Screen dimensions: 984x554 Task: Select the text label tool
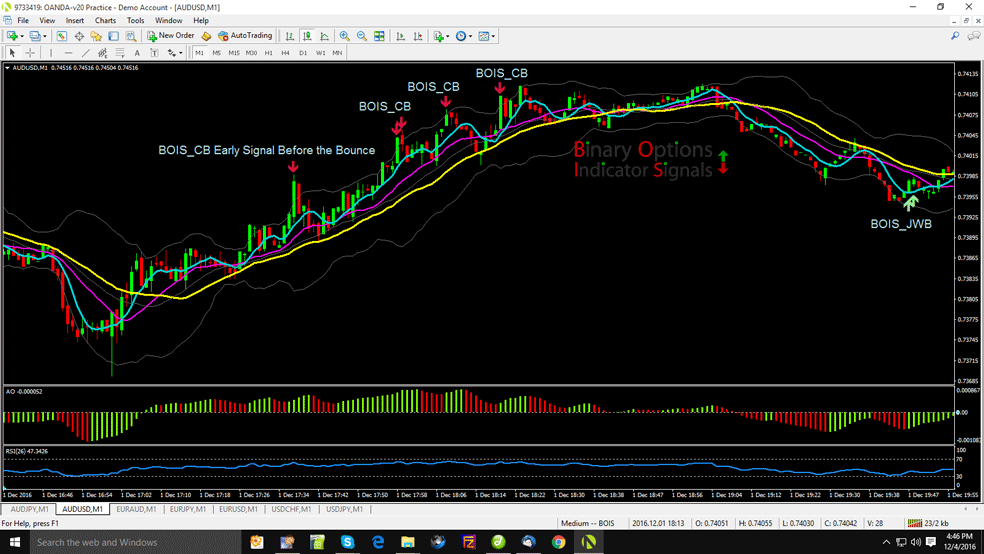136,52
